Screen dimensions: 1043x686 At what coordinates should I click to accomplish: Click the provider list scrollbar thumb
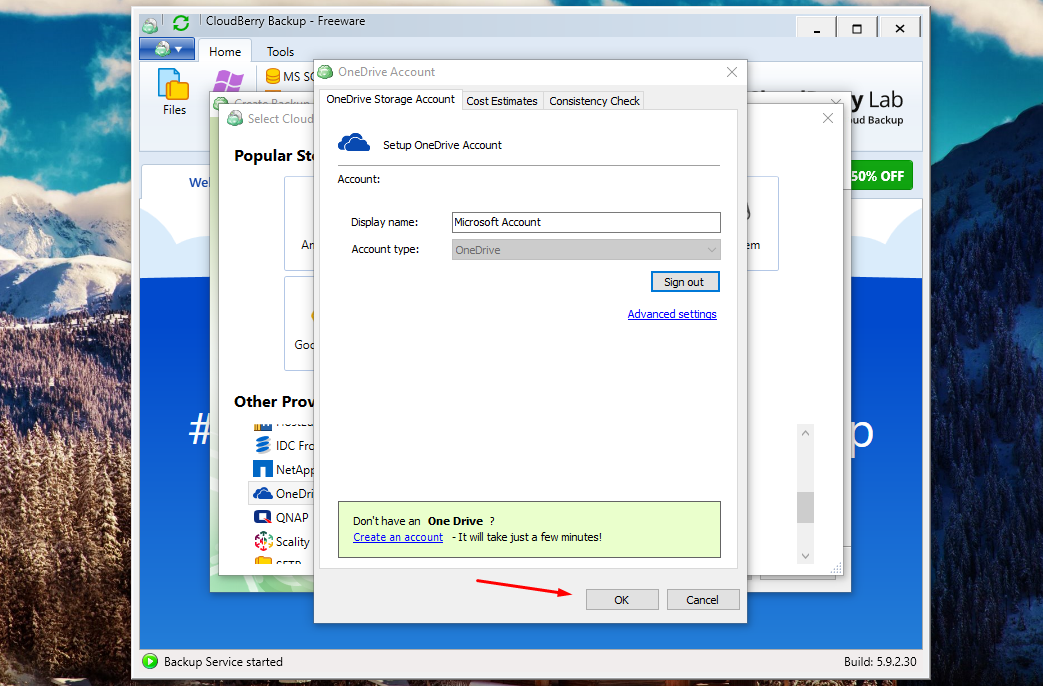coord(805,507)
